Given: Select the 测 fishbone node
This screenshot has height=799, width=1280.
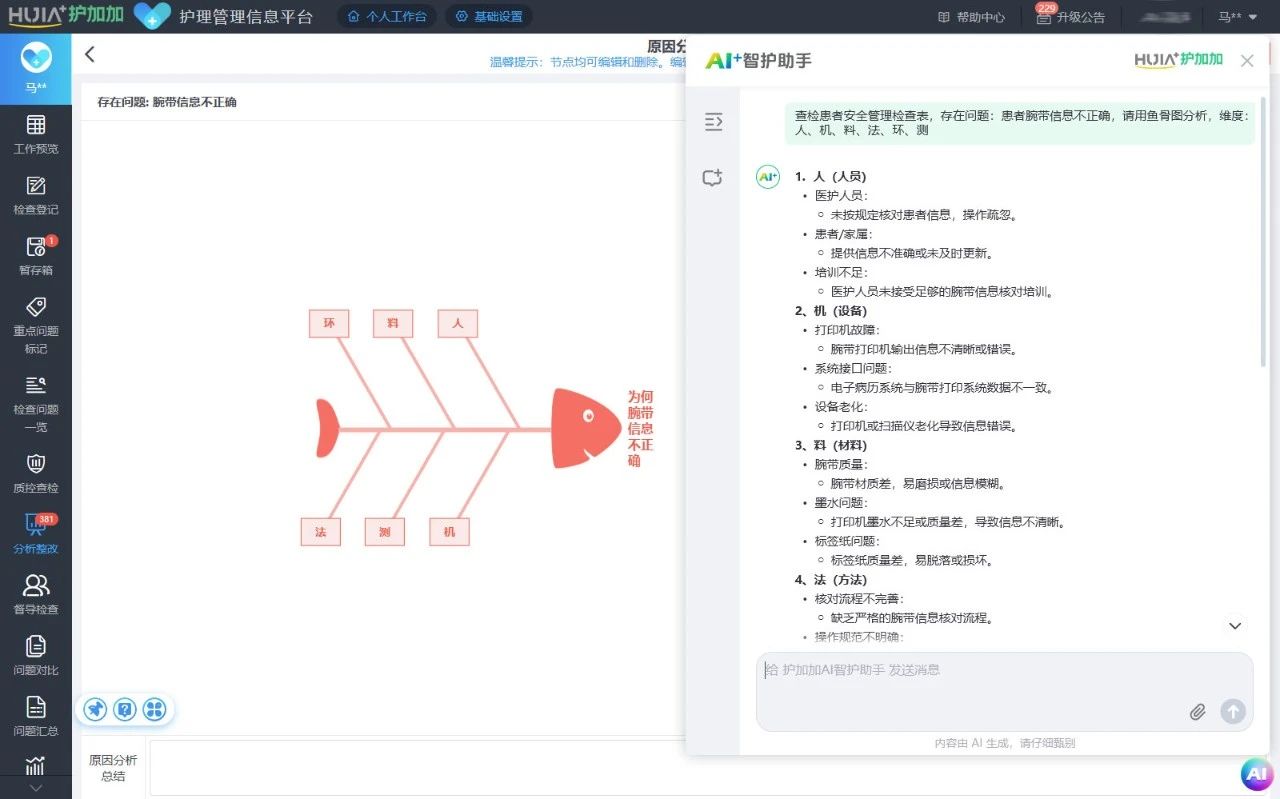Looking at the screenshot, I should [x=385, y=532].
